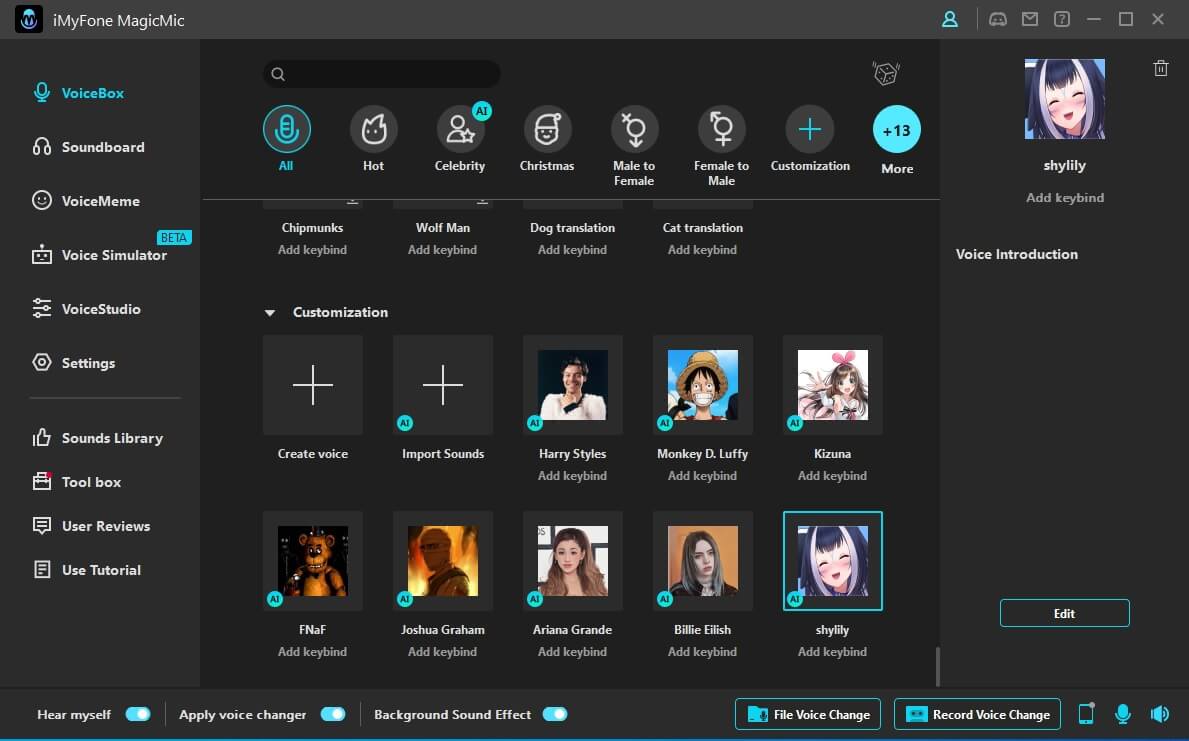
Task: Add keybind for Cat translation voice
Action: point(702,250)
